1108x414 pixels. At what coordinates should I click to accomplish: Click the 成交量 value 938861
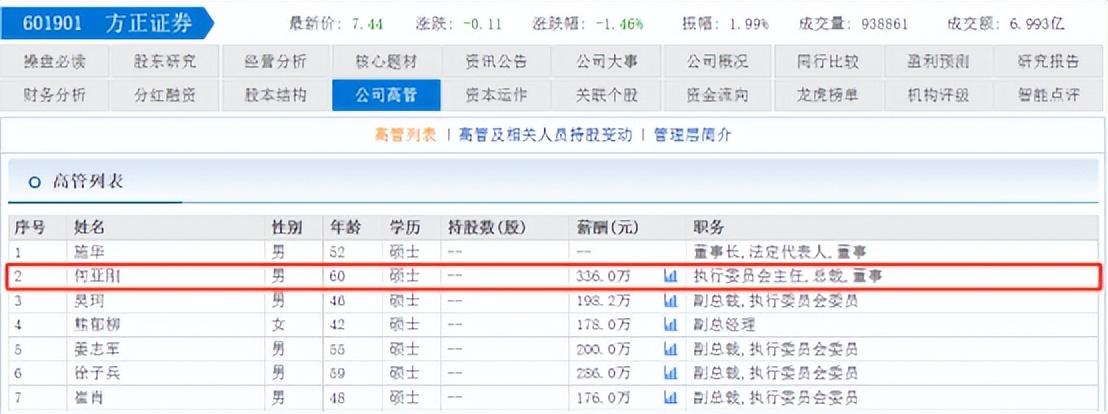[884, 24]
